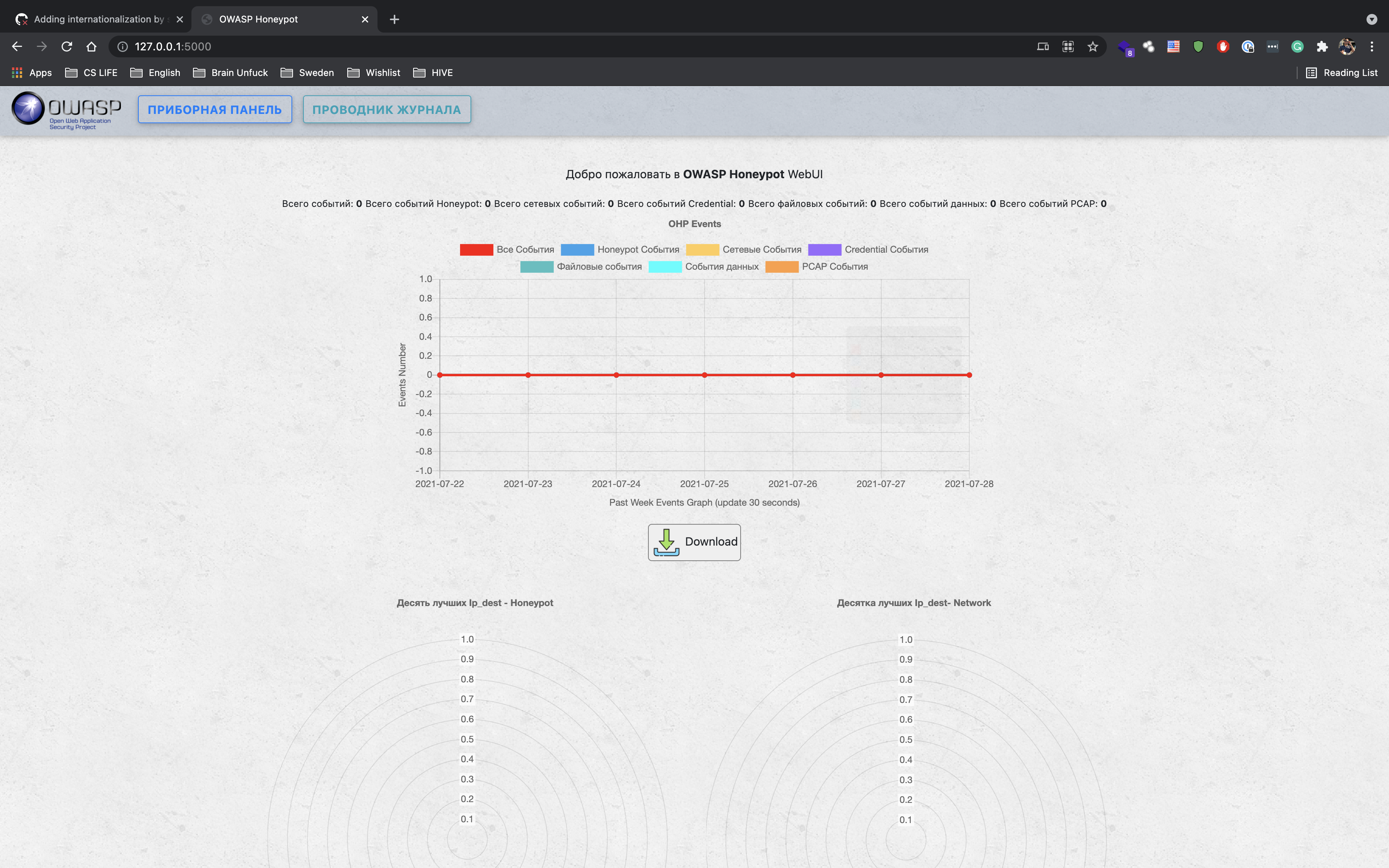Click the data point at 2021-07-28

pyautogui.click(x=969, y=375)
